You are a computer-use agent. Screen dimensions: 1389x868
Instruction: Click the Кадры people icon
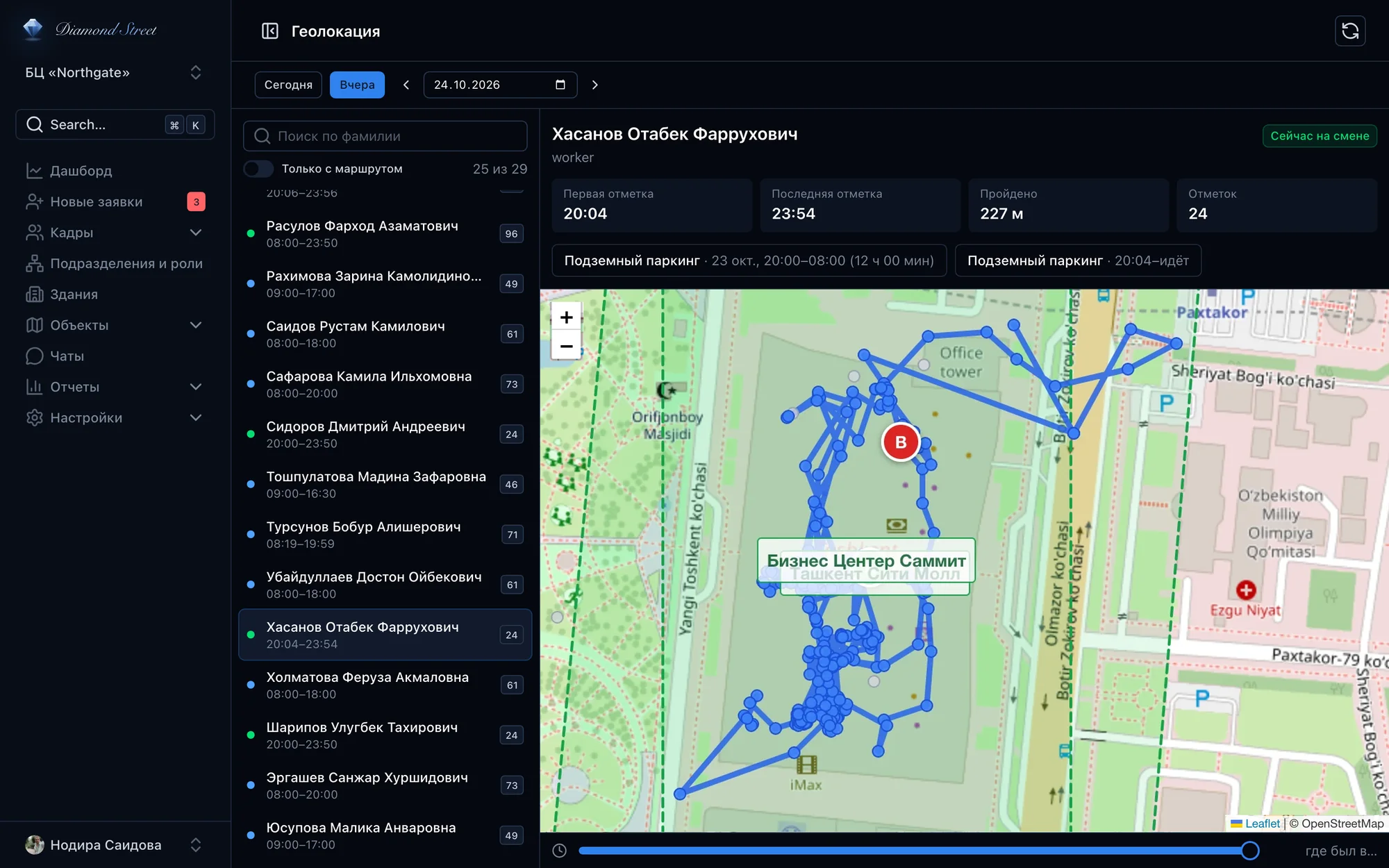tap(34, 233)
